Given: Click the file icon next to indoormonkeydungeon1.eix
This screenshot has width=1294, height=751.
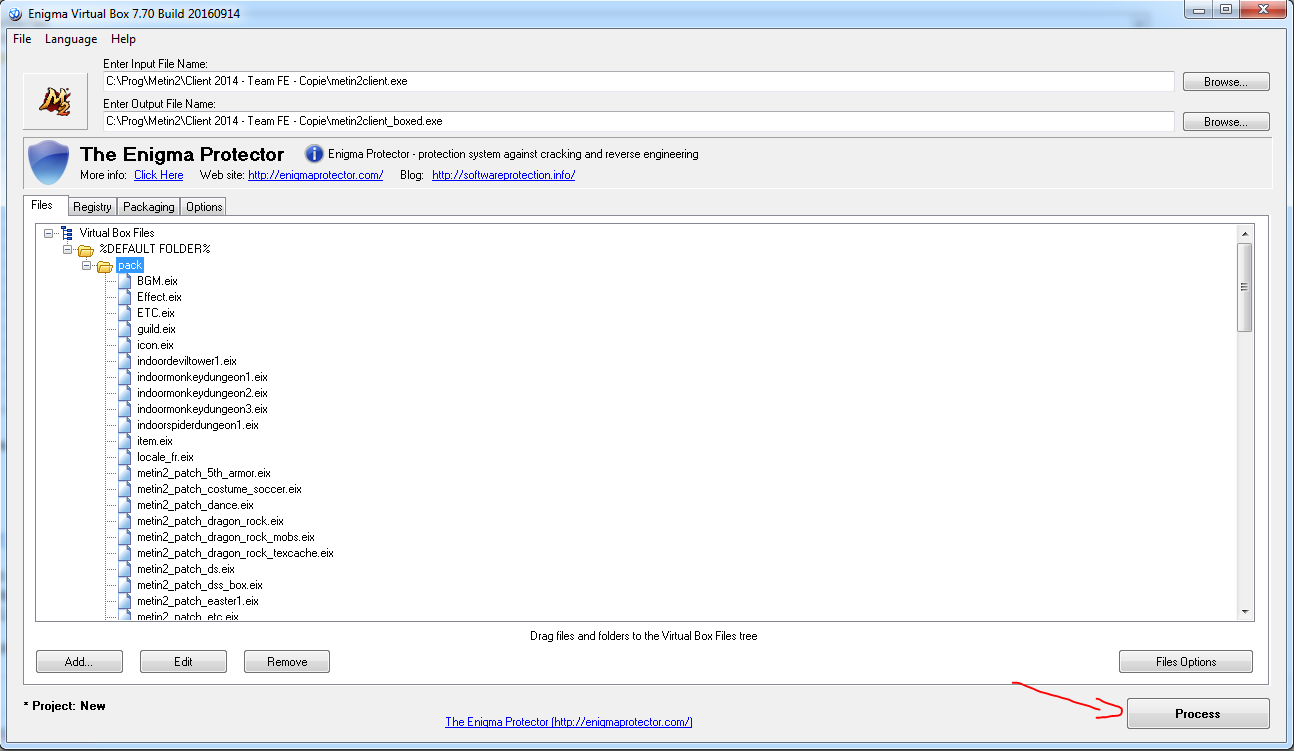Looking at the screenshot, I should coord(124,377).
